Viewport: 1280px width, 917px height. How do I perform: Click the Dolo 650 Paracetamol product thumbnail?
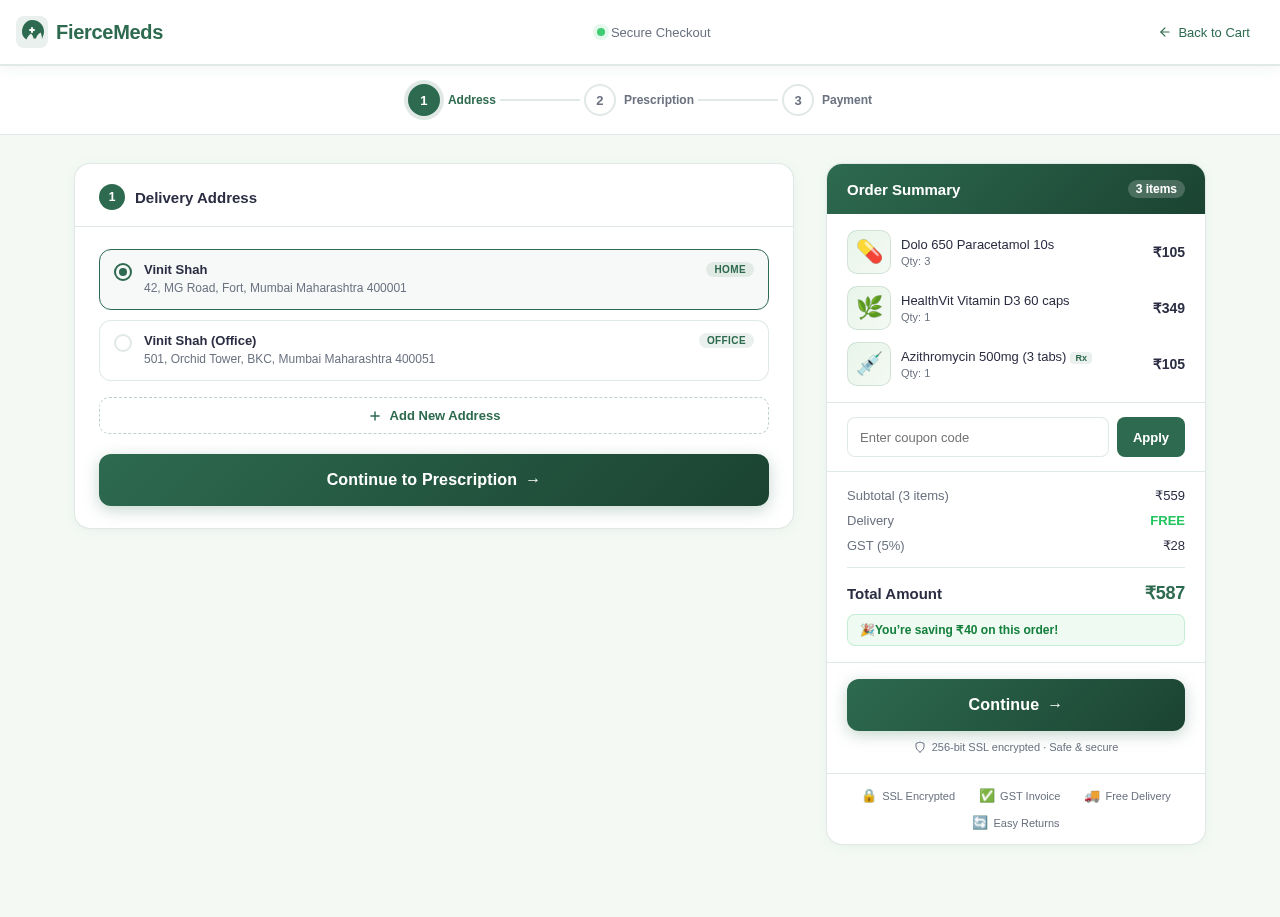coord(868,251)
